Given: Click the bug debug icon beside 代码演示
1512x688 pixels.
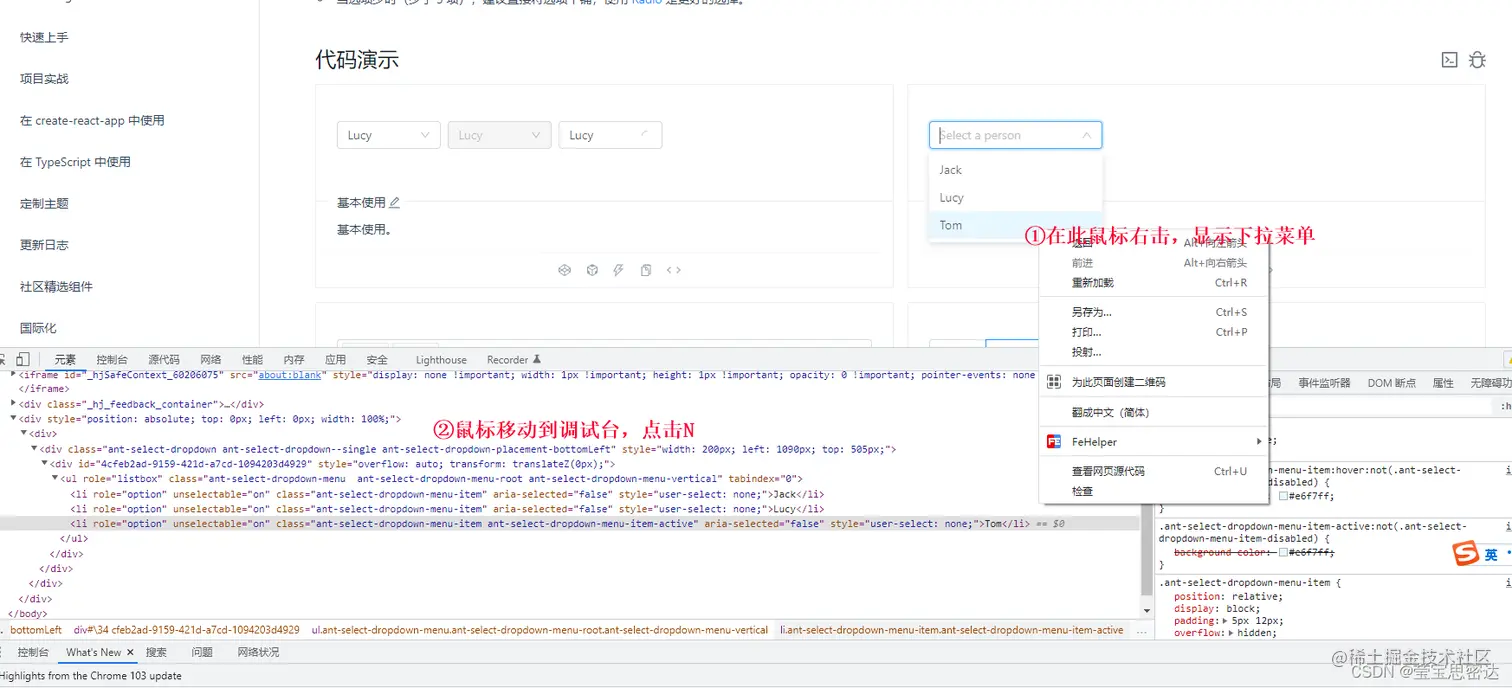Looking at the screenshot, I should [1477, 60].
